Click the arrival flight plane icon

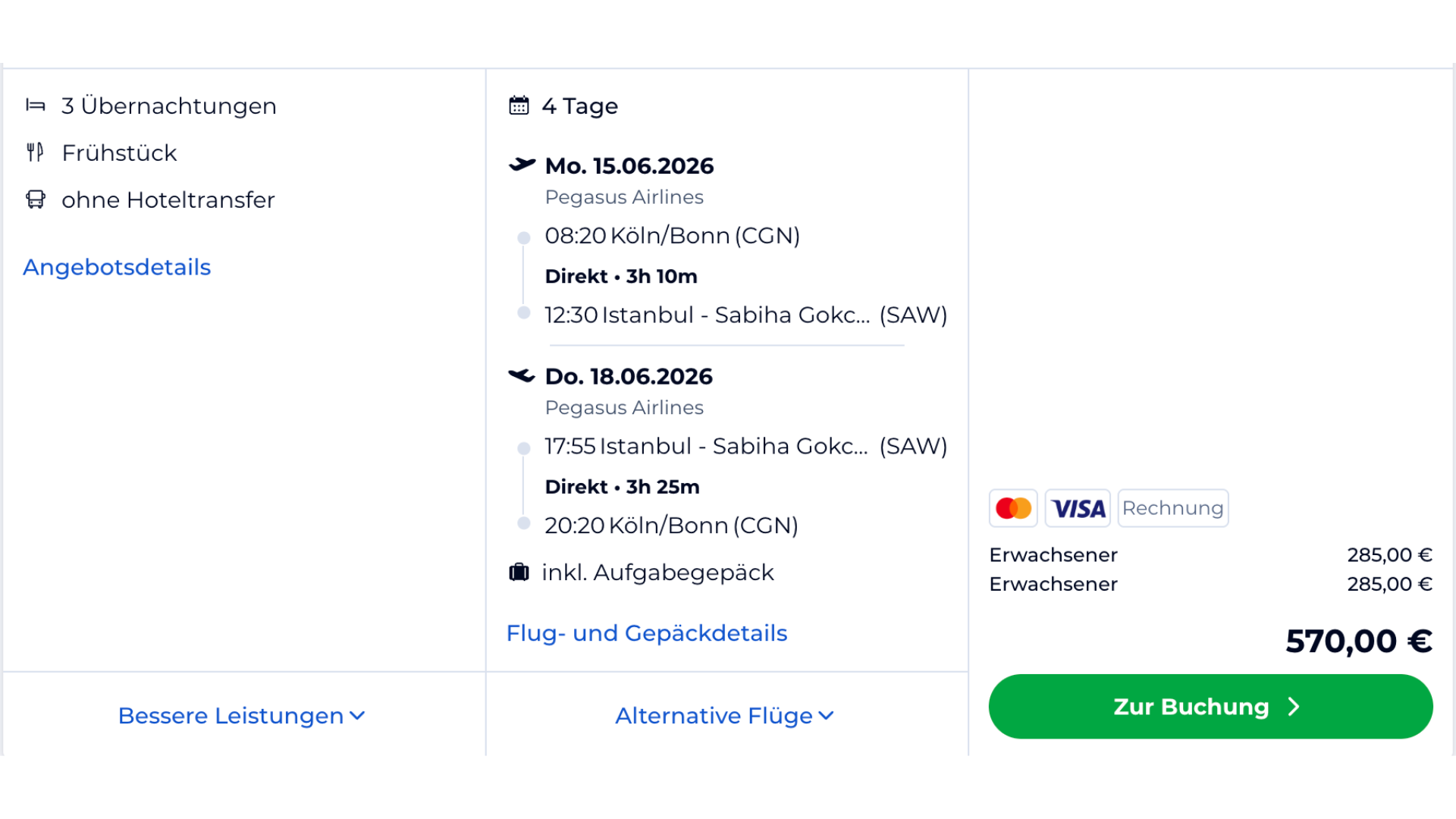(522, 375)
